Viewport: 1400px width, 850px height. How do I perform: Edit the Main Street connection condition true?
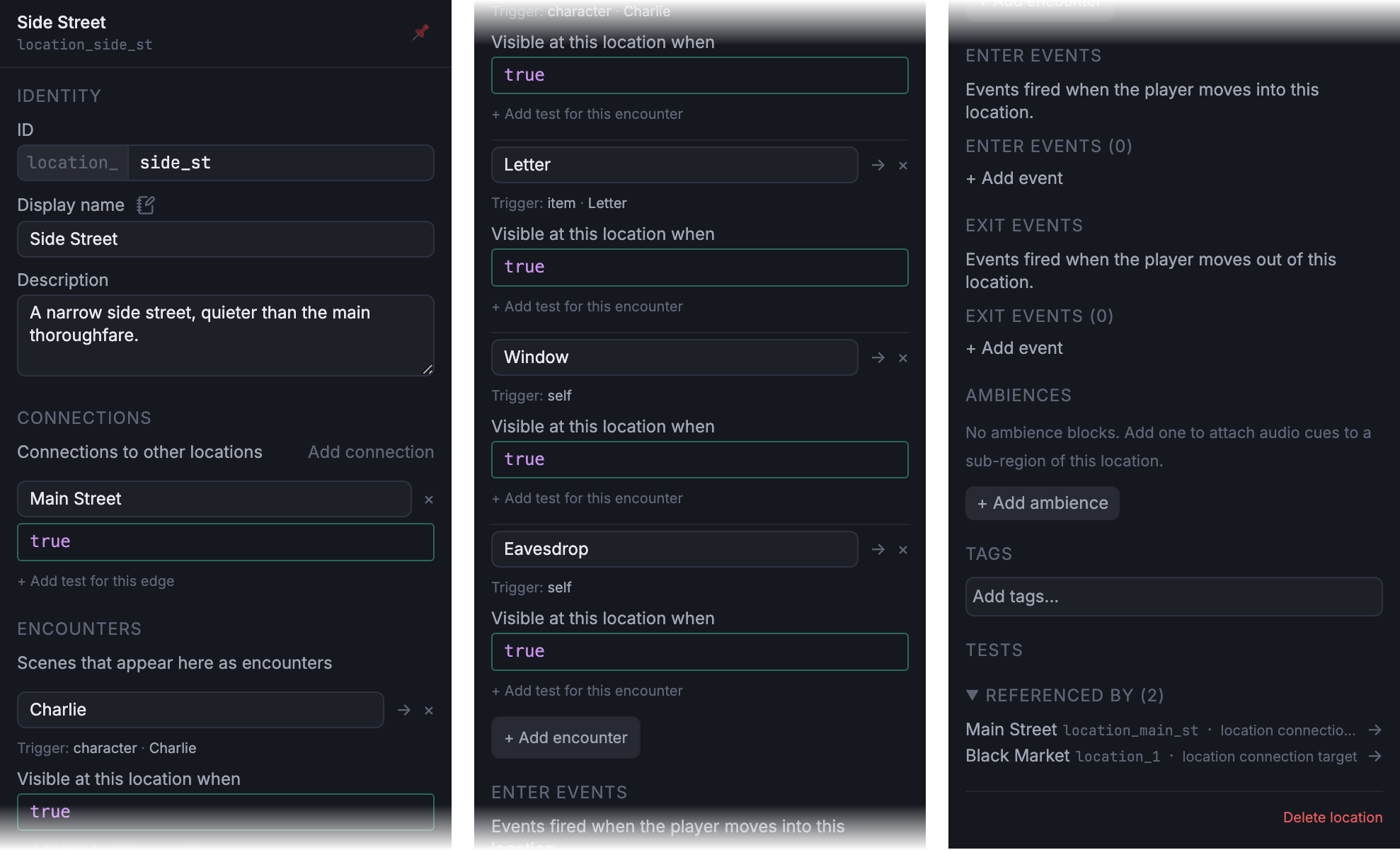click(226, 542)
